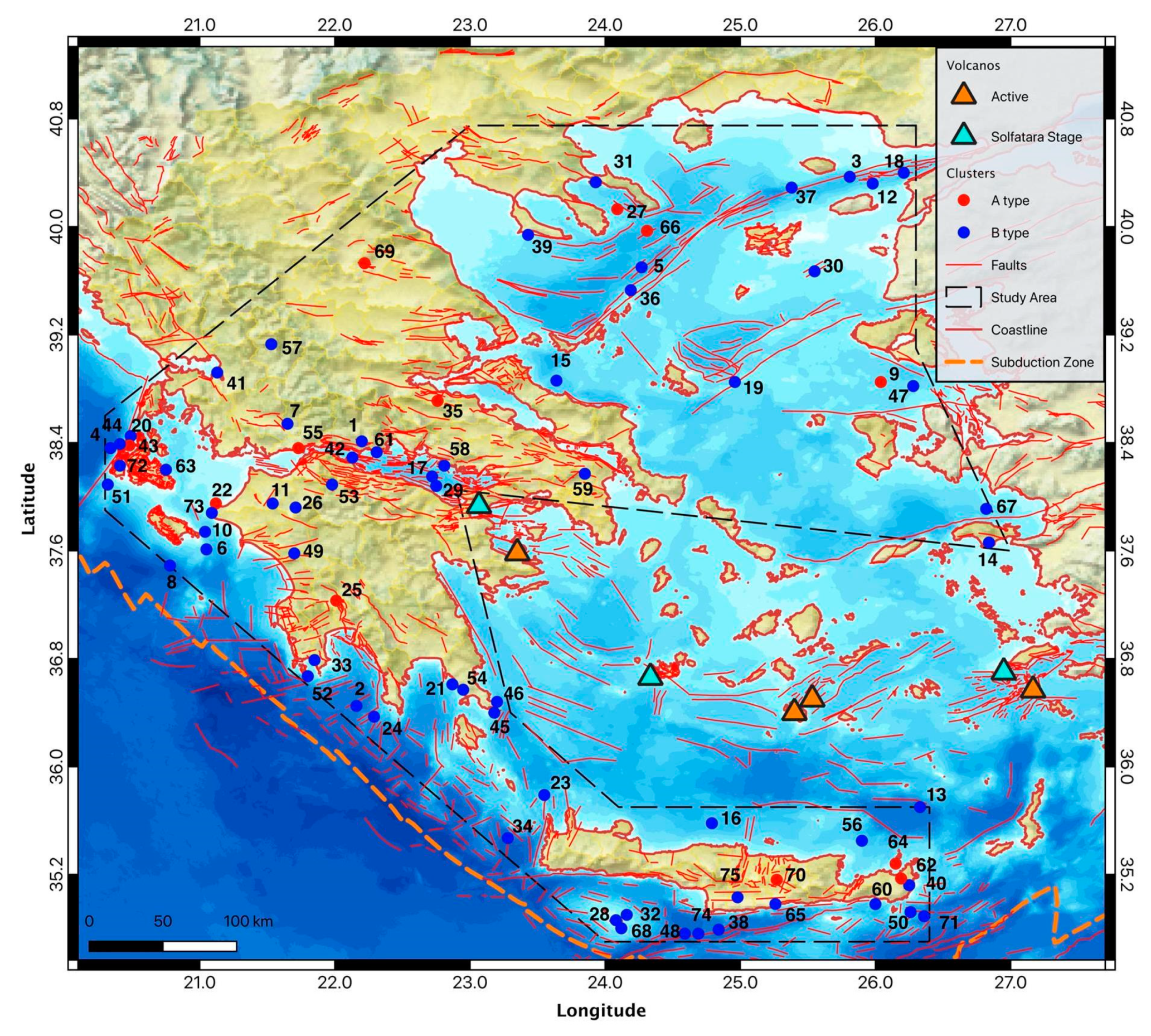Click the red cluster marker labeled 9

click(x=880, y=381)
